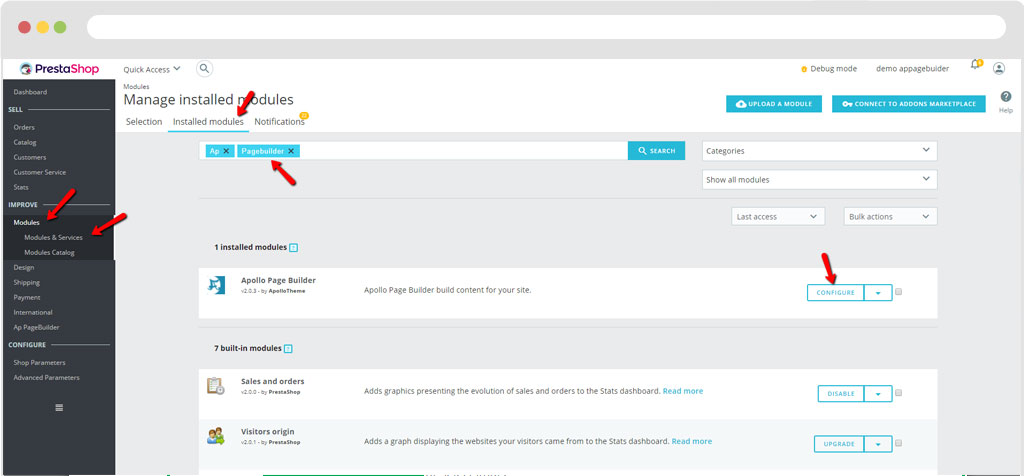Click Configure for Apollo Page Builder

835,293
